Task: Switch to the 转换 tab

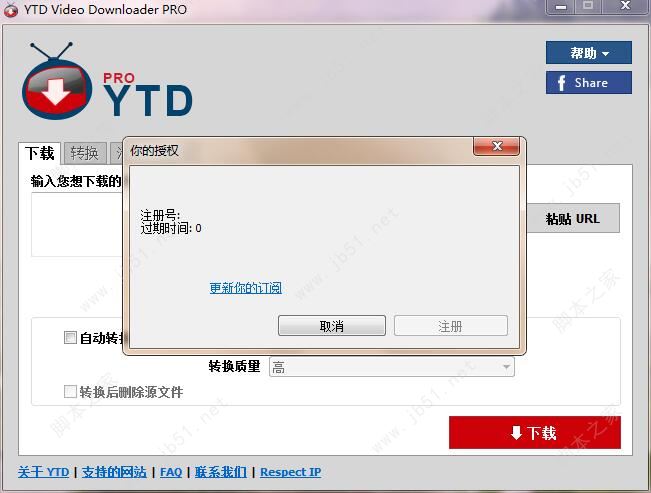Action: (85, 153)
